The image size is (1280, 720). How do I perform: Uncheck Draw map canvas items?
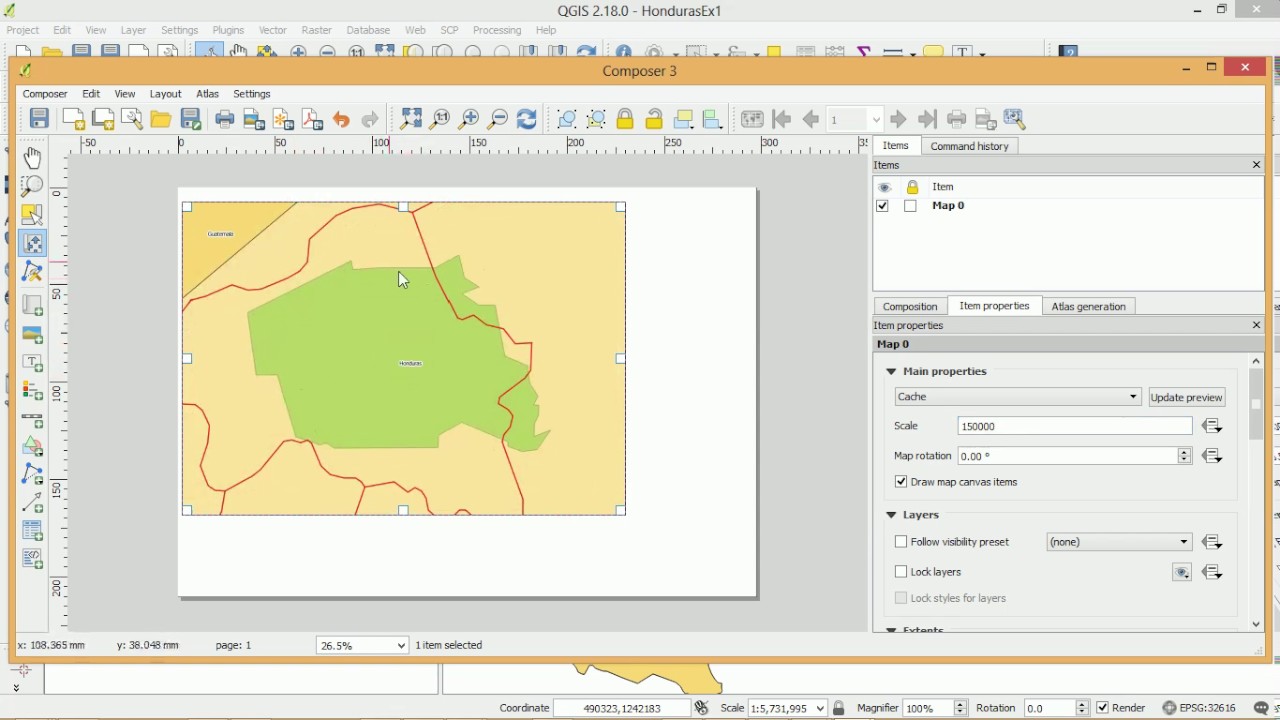click(901, 482)
